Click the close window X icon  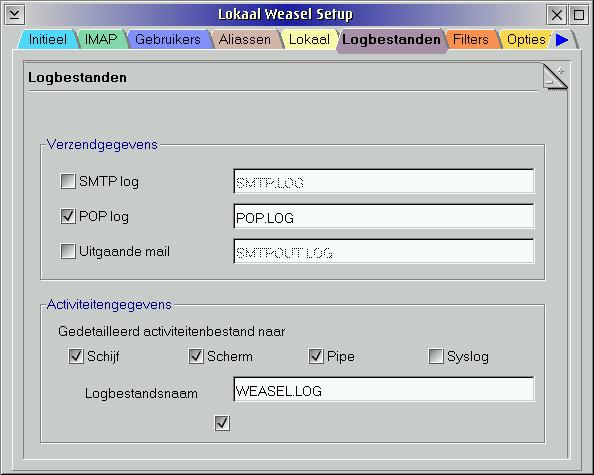click(556, 16)
